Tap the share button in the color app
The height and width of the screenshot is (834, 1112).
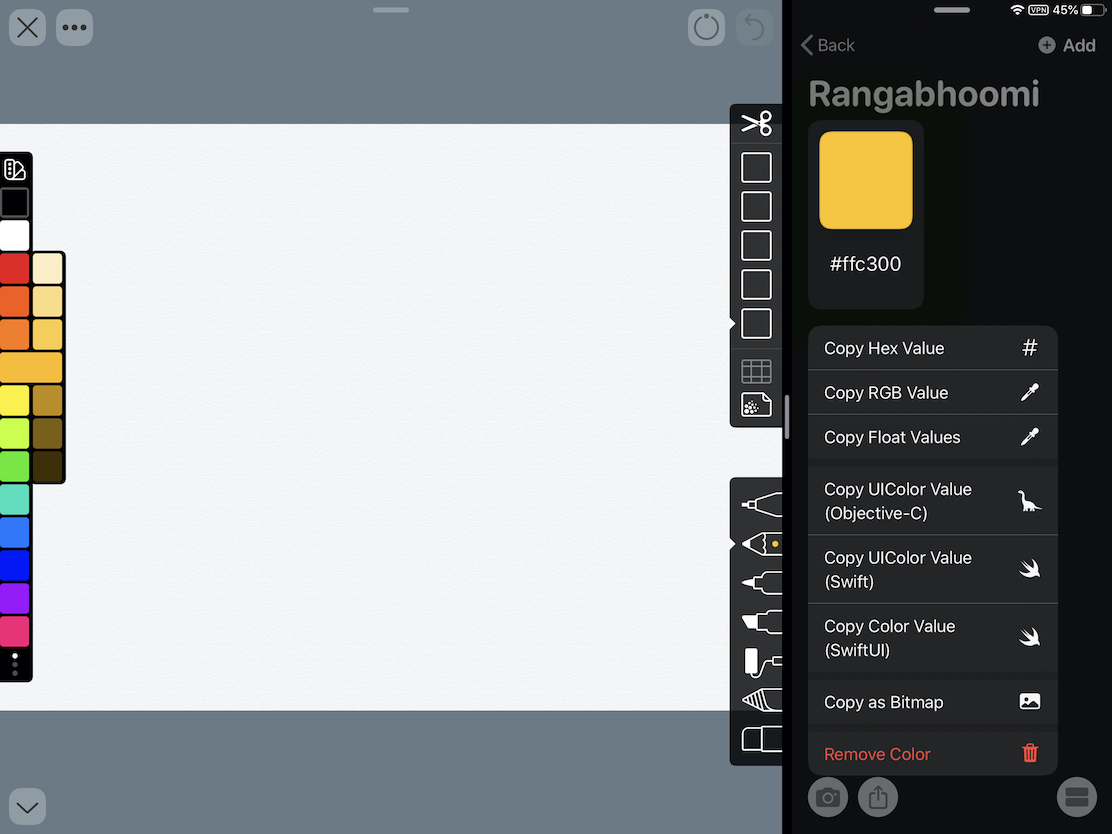click(878, 798)
